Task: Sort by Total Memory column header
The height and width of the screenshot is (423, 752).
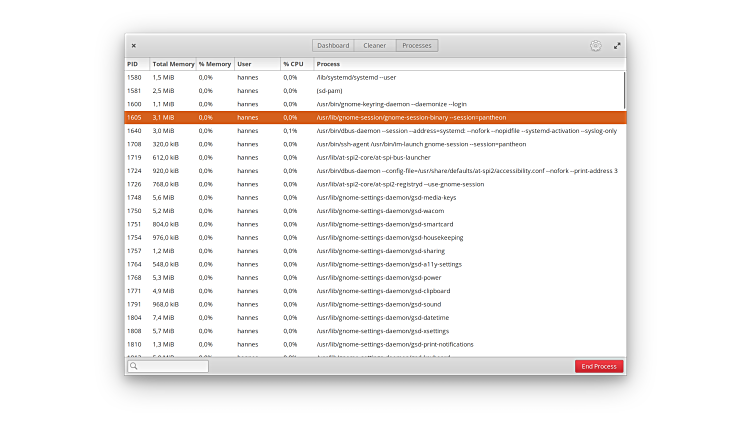Action: [173, 64]
